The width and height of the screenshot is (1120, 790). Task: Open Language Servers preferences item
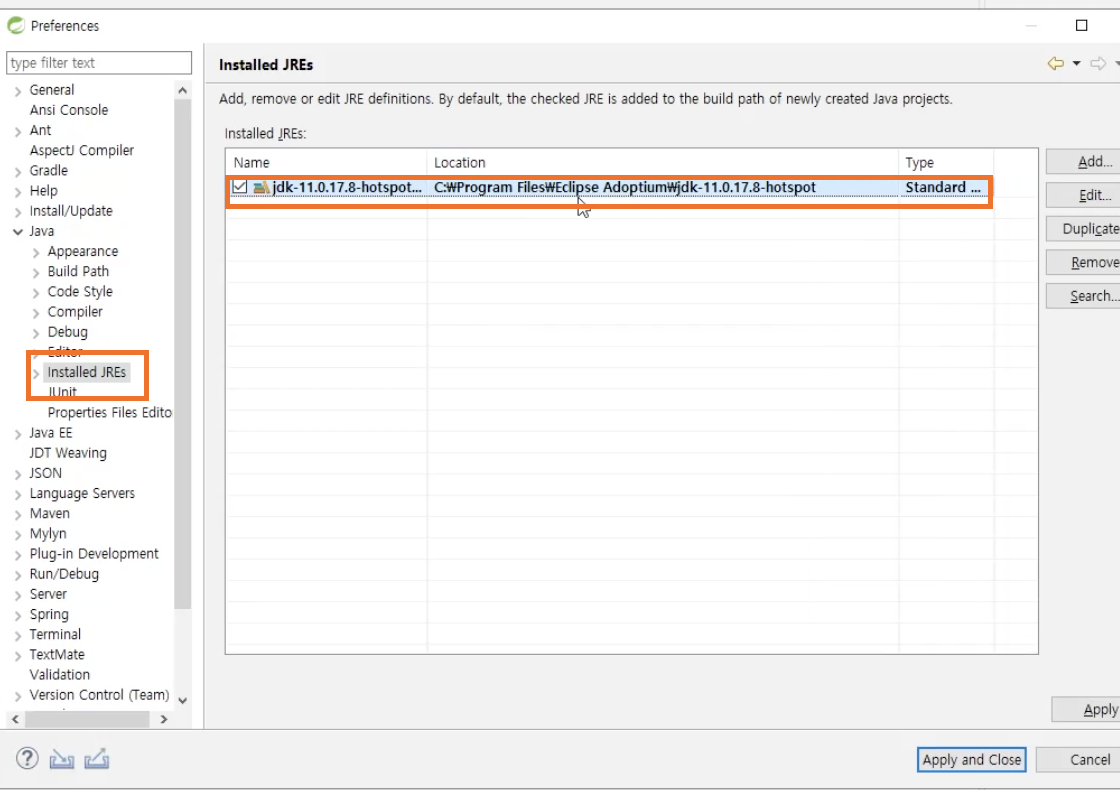[x=81, y=493]
